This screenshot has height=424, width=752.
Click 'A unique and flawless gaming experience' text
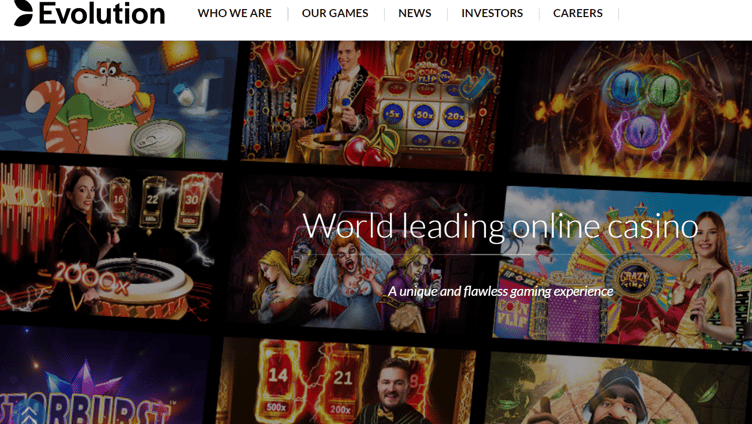tap(501, 291)
